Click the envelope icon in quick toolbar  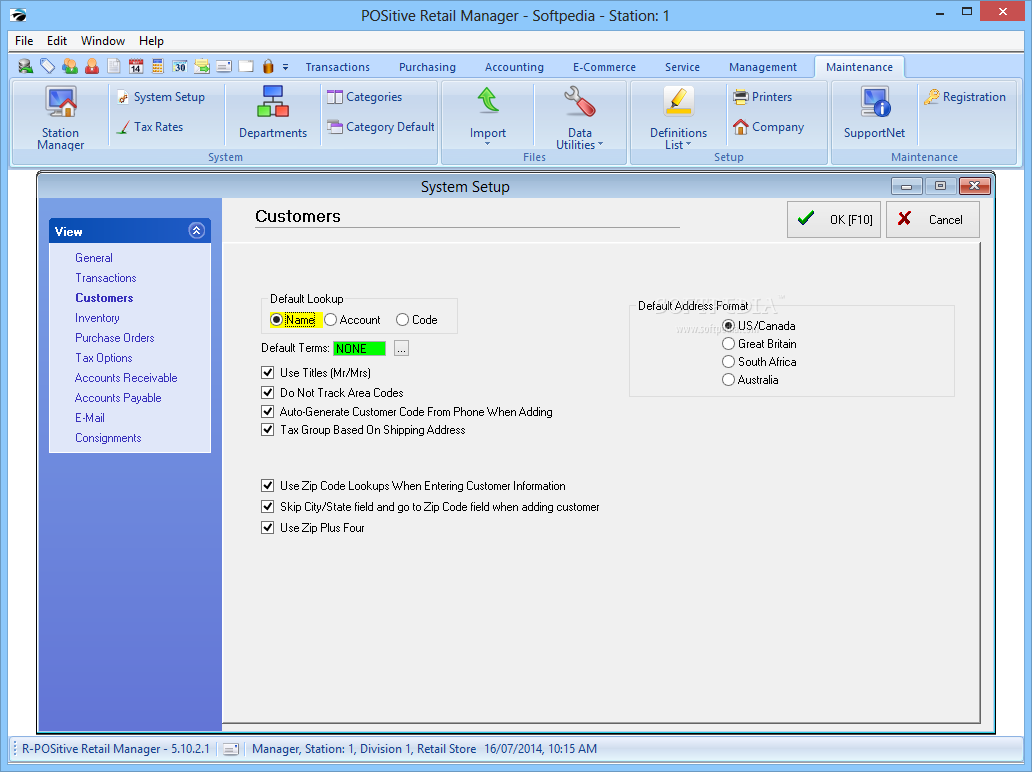[x=224, y=66]
